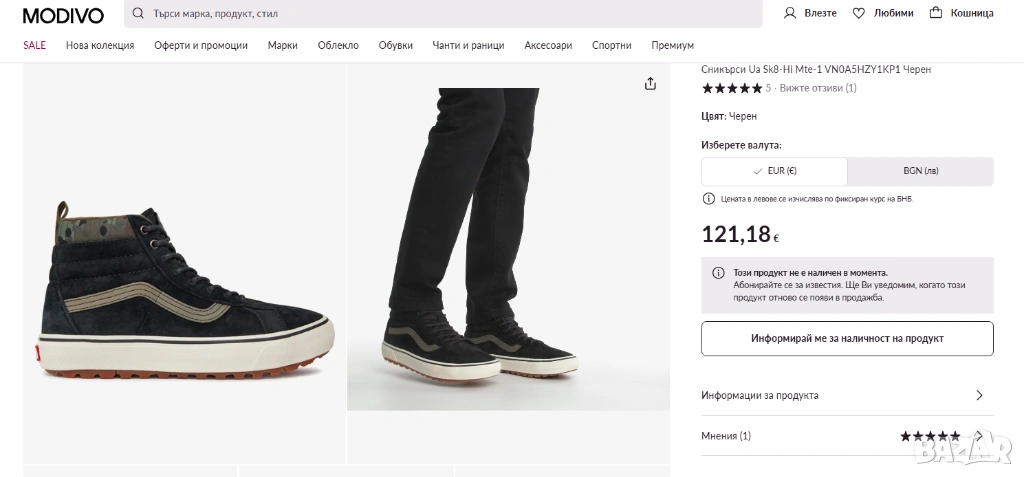1024x477 pixels.
Task: Open the side-view sneaker product image
Action: click(185, 290)
